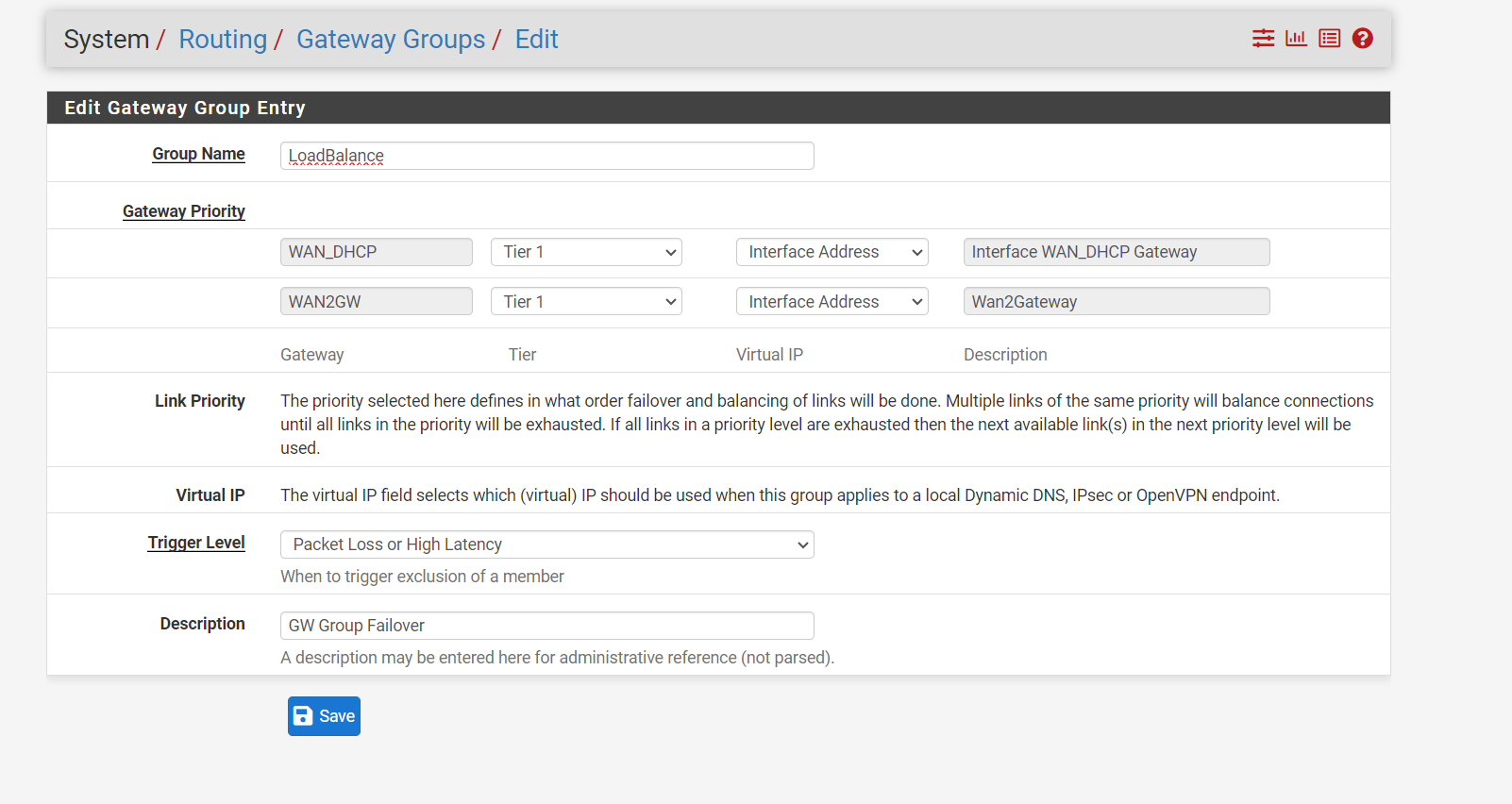
Task: Open the help question mark icon
Action: [x=1362, y=39]
